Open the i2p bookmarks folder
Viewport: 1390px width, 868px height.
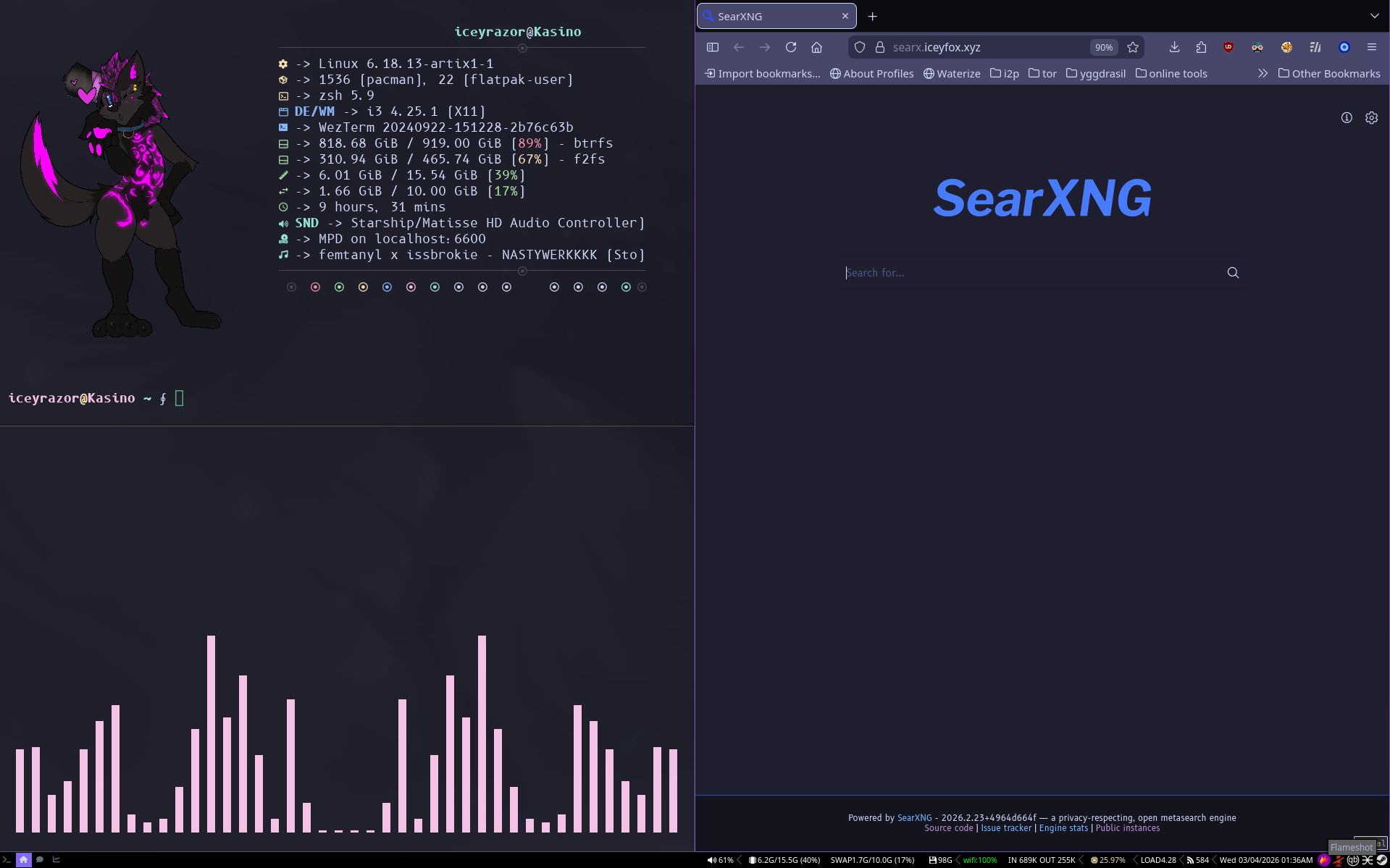[x=1005, y=73]
